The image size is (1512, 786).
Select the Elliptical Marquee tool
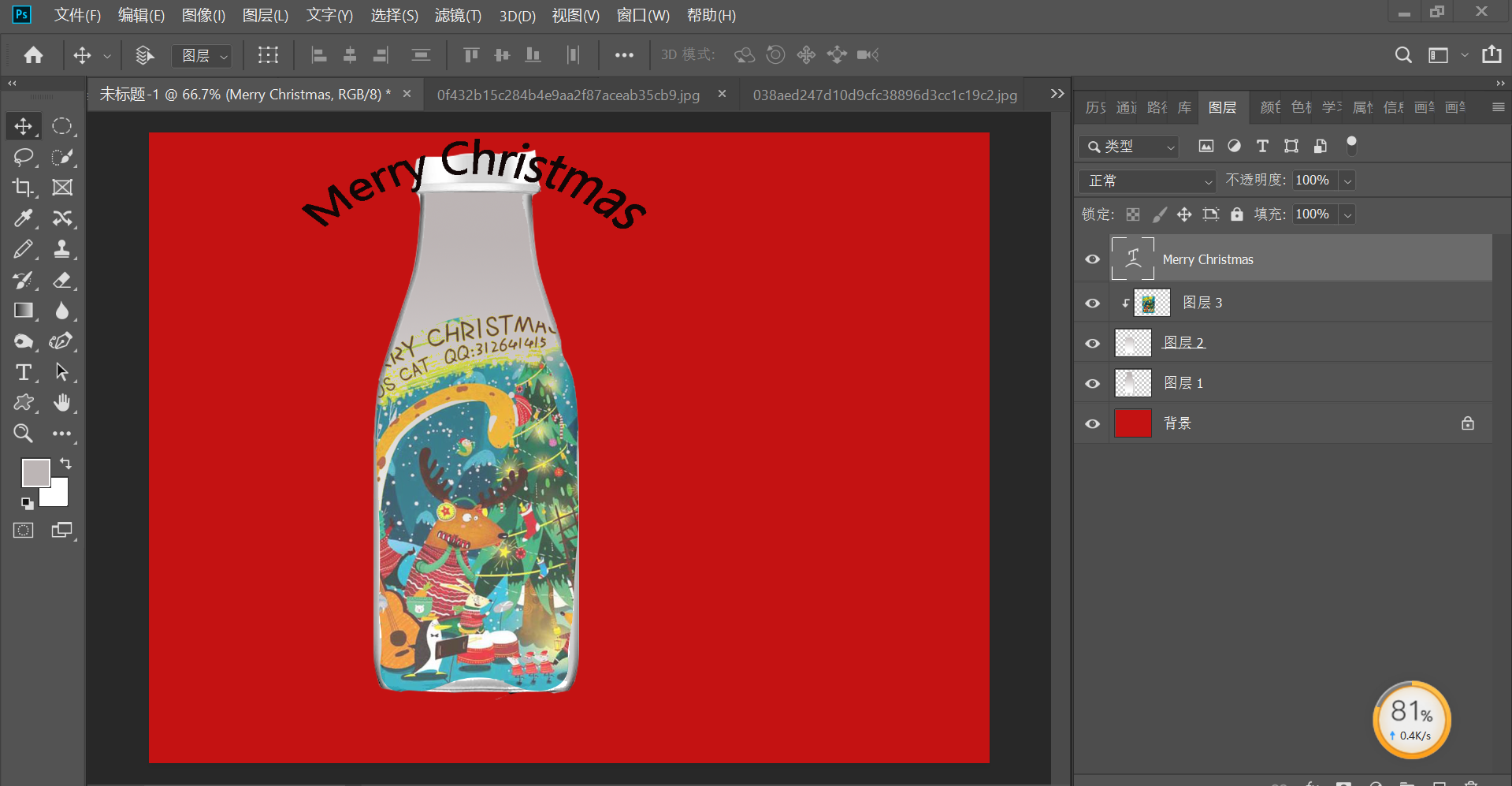click(x=61, y=126)
